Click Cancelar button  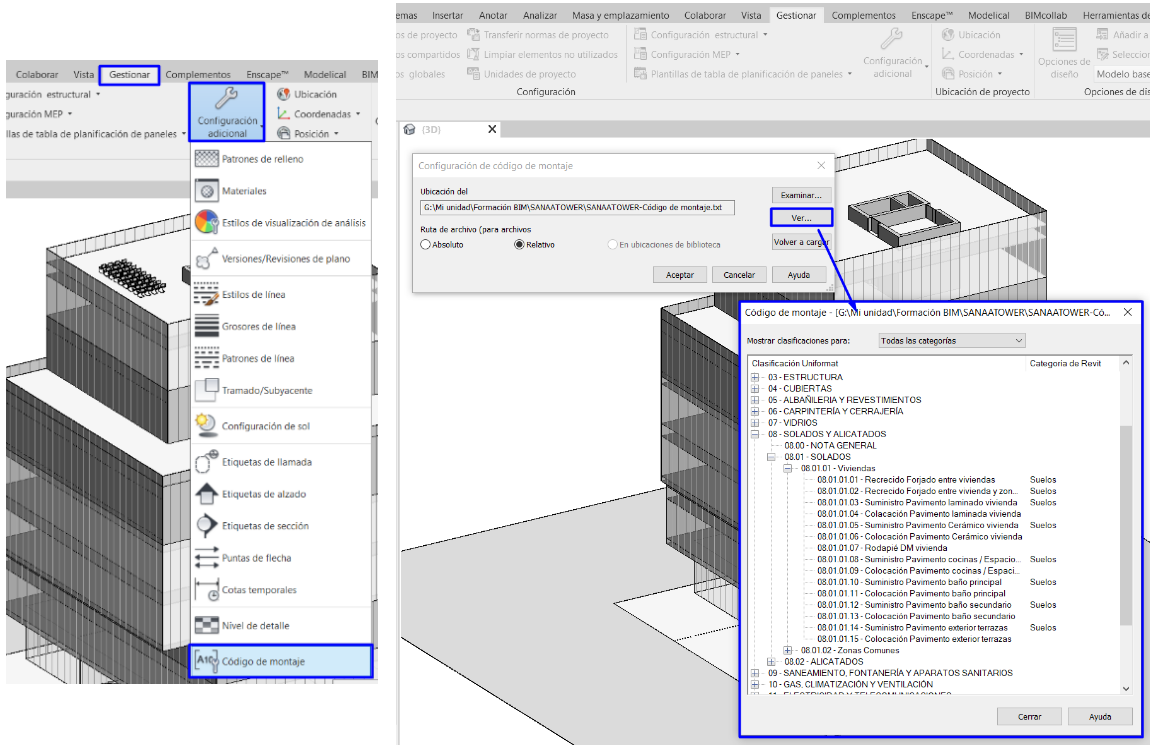pos(739,275)
